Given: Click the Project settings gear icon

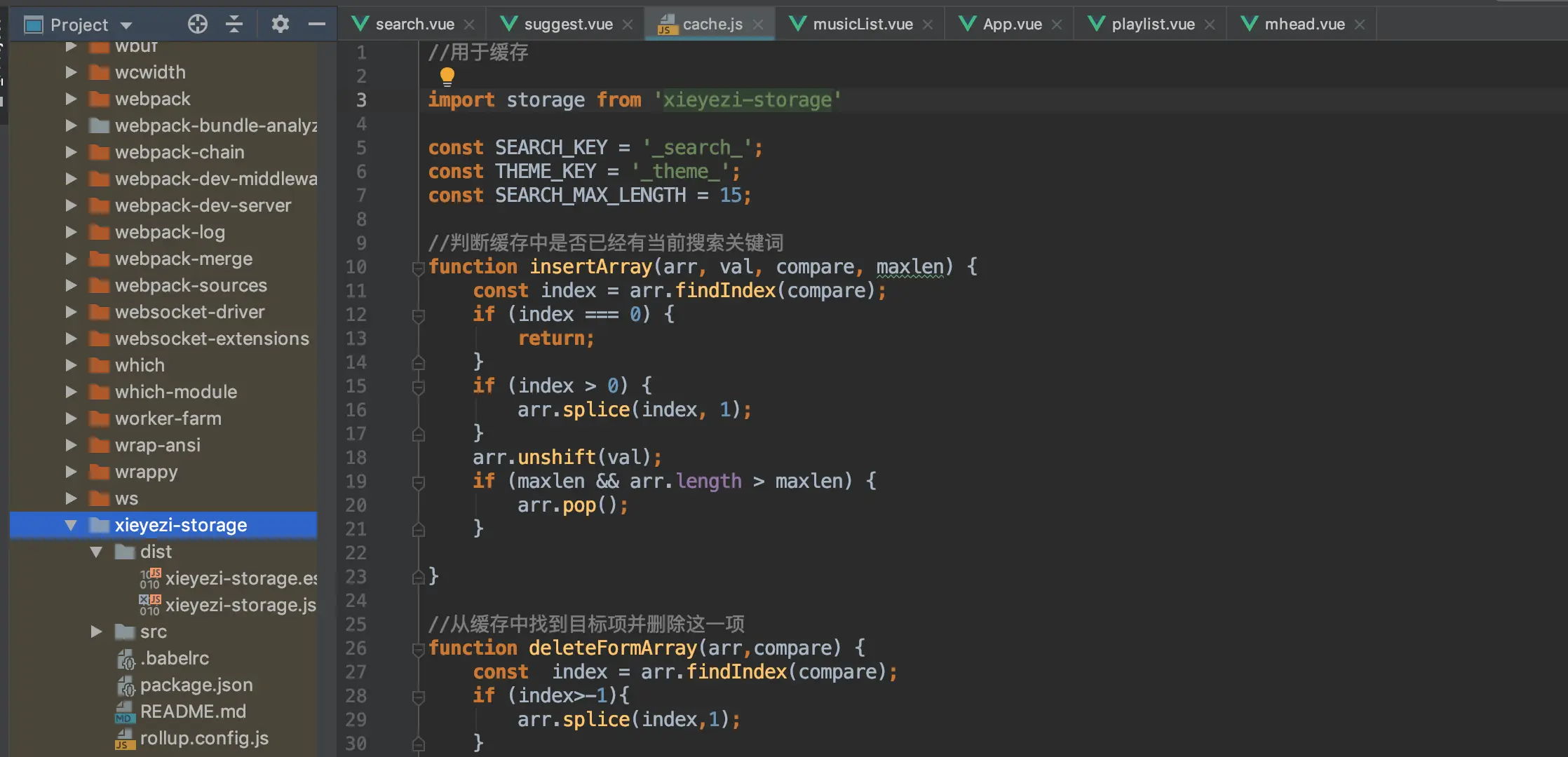Looking at the screenshot, I should pos(280,23).
